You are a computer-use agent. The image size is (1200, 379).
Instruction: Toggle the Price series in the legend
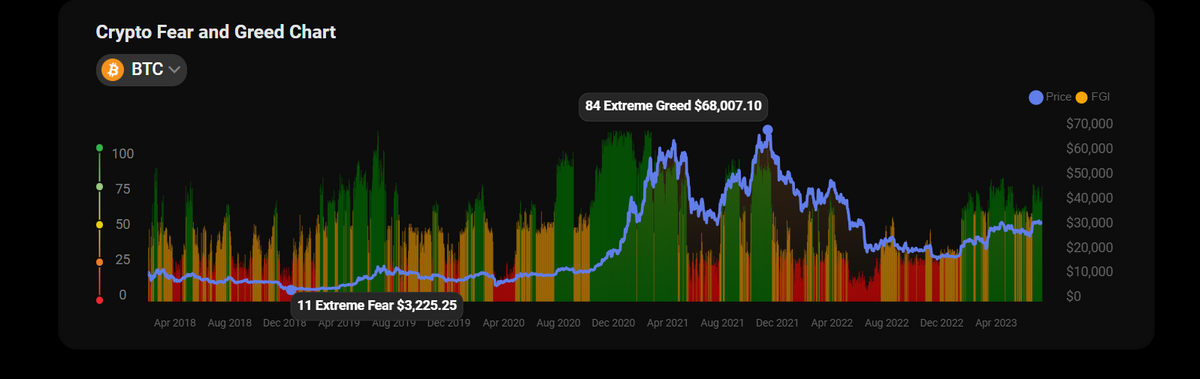click(x=1050, y=97)
